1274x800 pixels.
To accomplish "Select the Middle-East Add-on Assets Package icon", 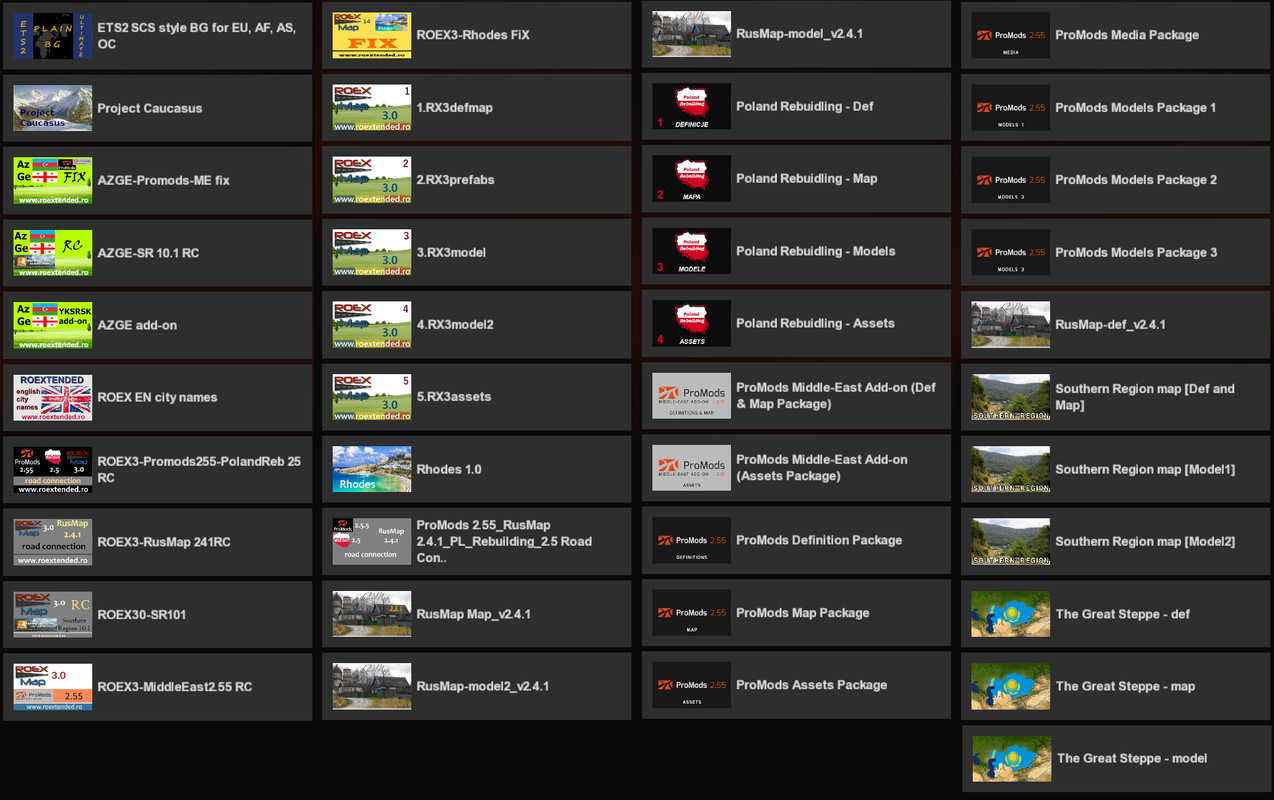I will (x=691, y=468).
